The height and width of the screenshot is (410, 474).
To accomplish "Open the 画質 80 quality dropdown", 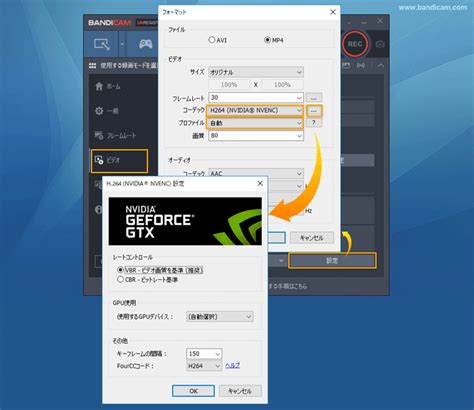I will coord(256,136).
